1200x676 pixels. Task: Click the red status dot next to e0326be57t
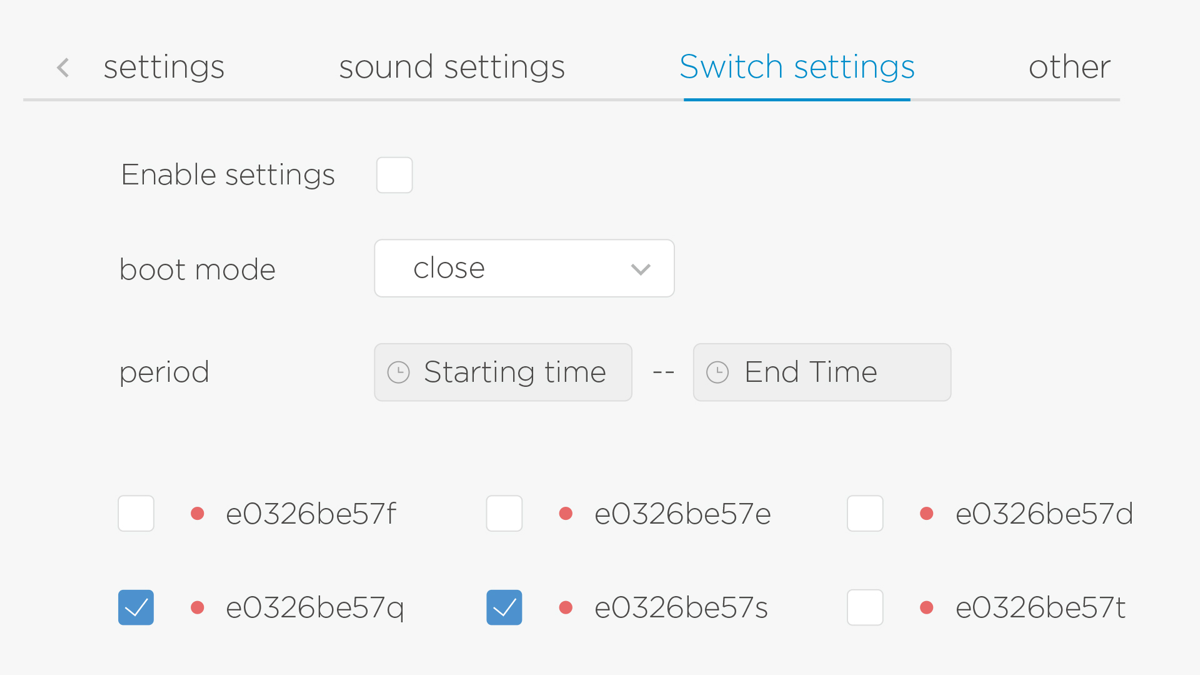click(x=926, y=607)
